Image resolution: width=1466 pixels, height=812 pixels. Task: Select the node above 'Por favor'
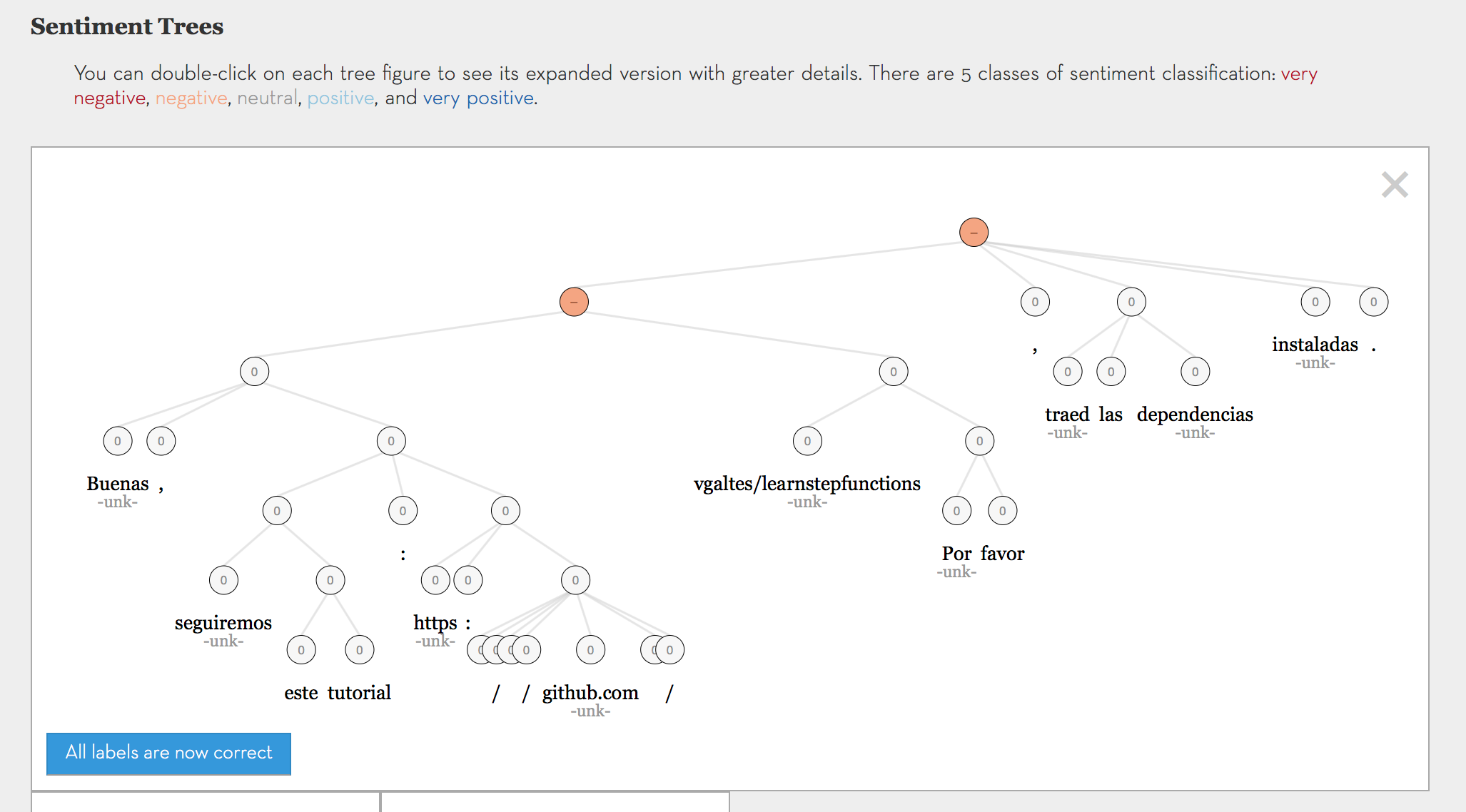(979, 440)
